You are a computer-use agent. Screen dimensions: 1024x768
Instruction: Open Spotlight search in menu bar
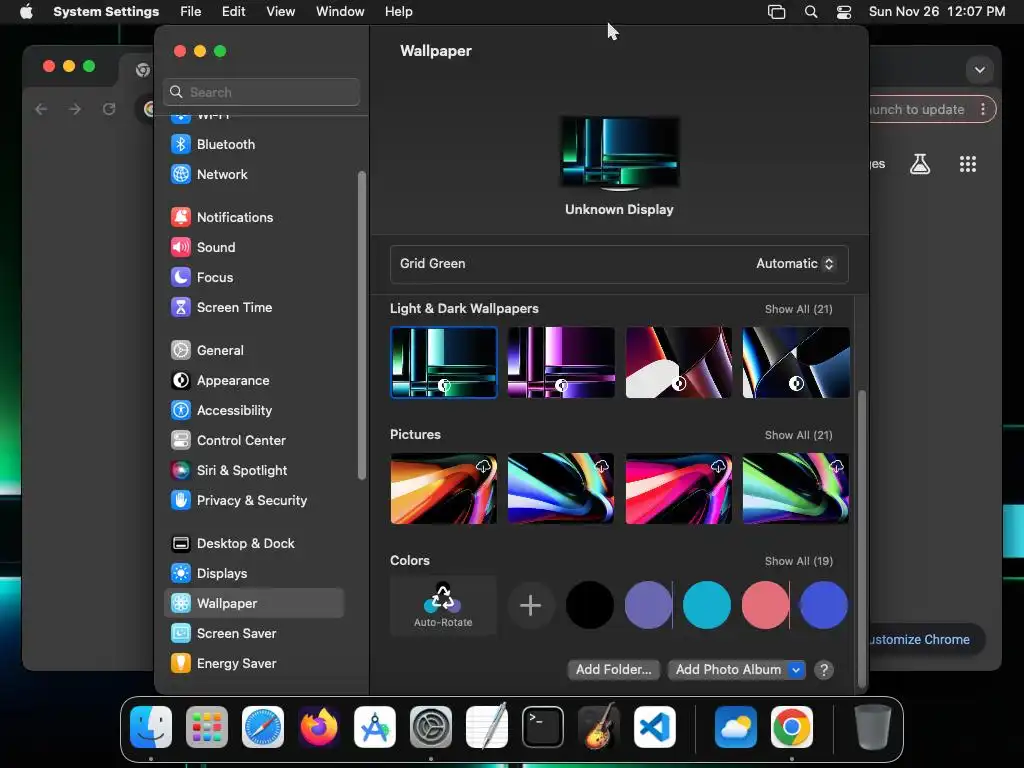click(810, 12)
